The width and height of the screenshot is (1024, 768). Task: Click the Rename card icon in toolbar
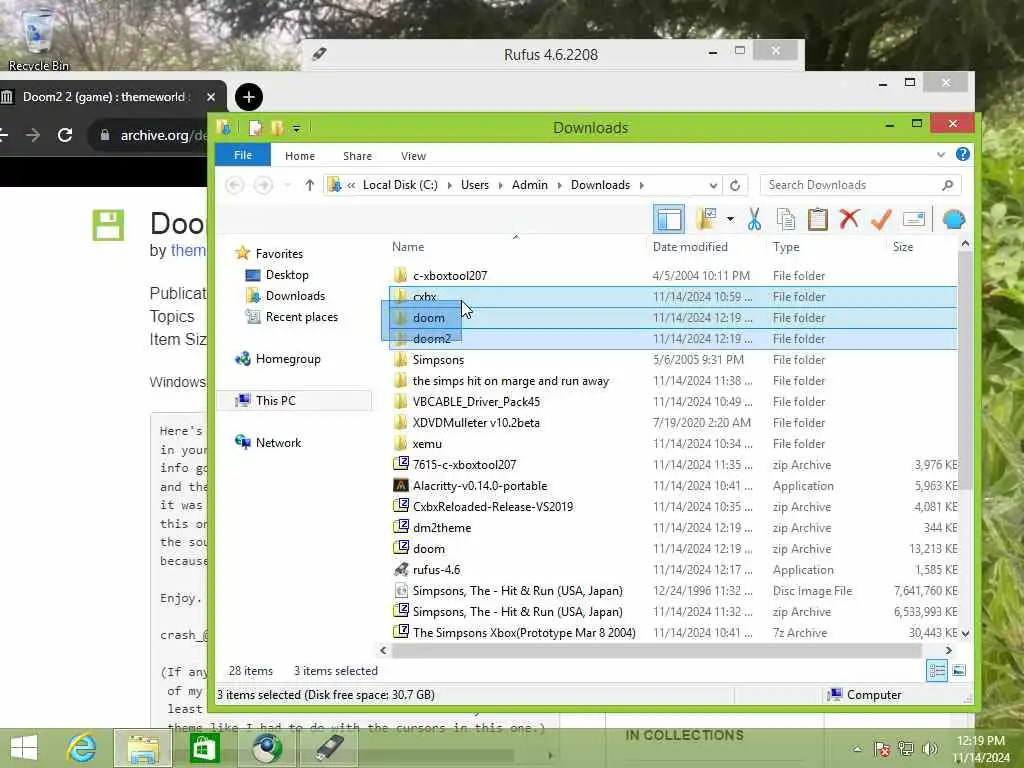(x=914, y=219)
